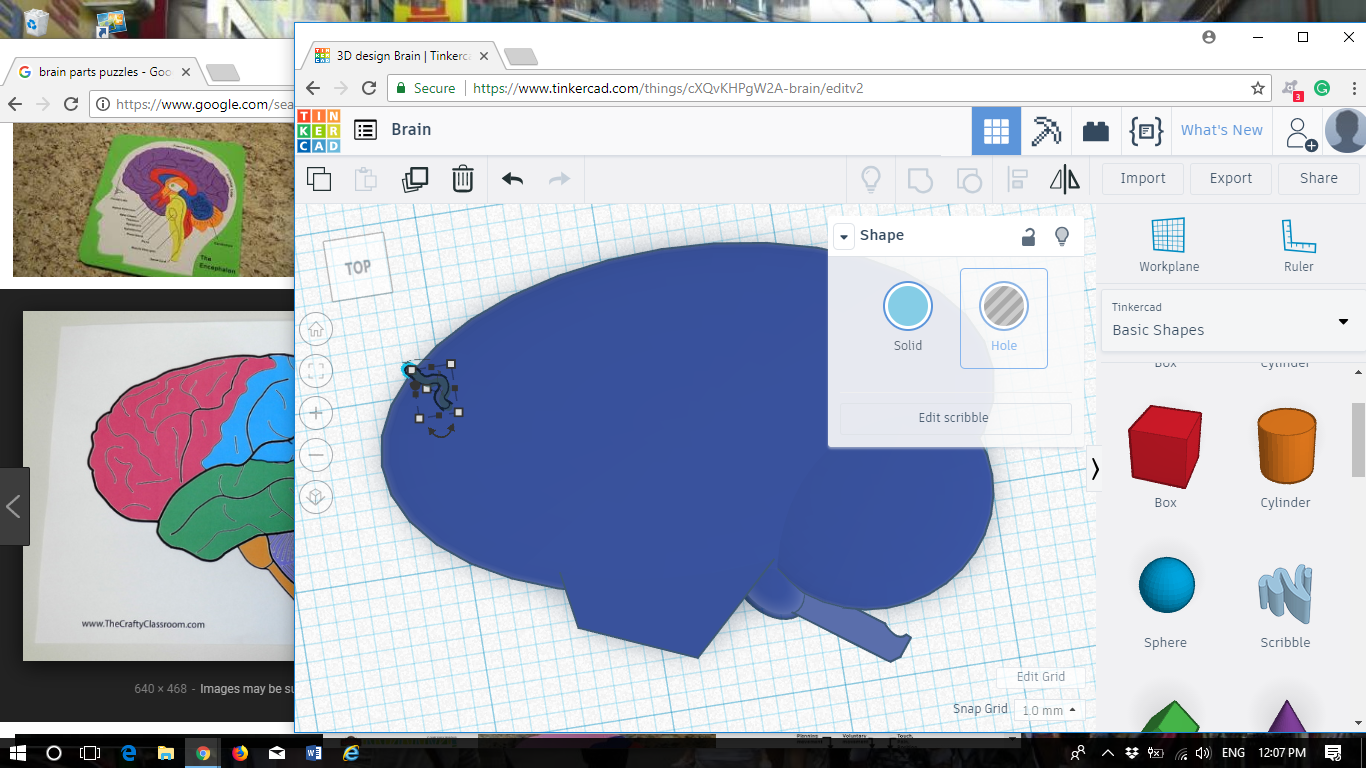Click the Show all lightbulb toolbar icon
The image size is (1366, 768).
tap(871, 179)
